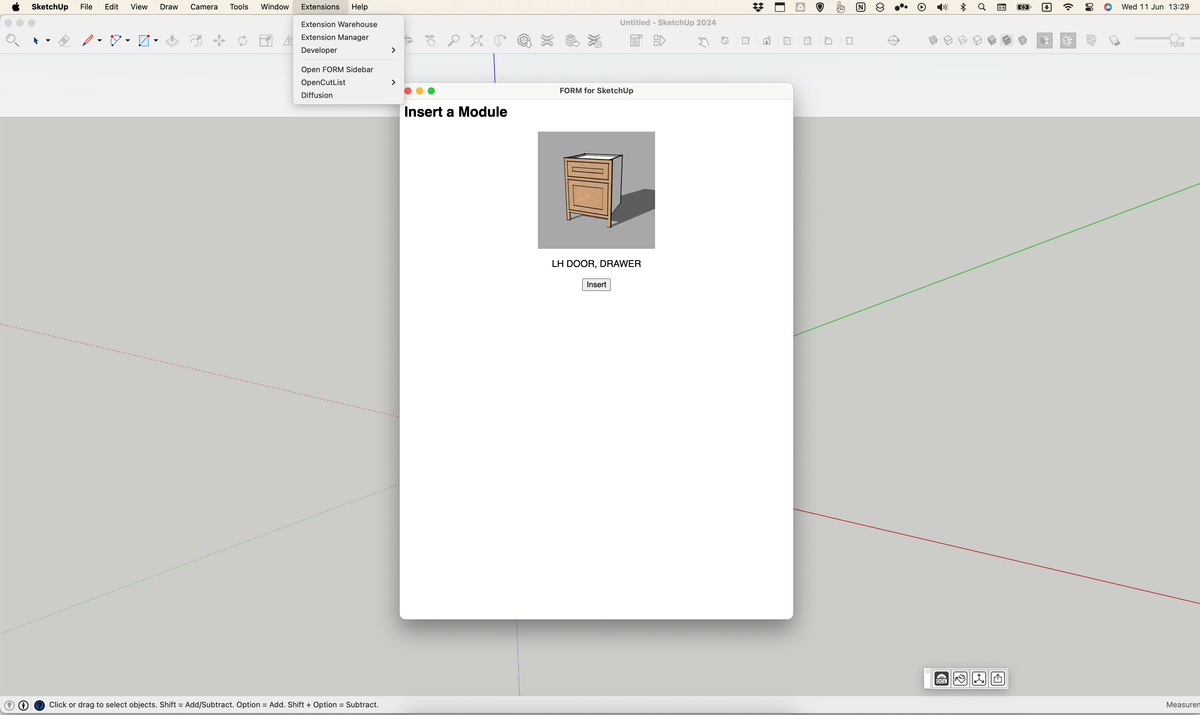Click the Zoom Extents tool
1200x715 pixels.
tap(476, 41)
